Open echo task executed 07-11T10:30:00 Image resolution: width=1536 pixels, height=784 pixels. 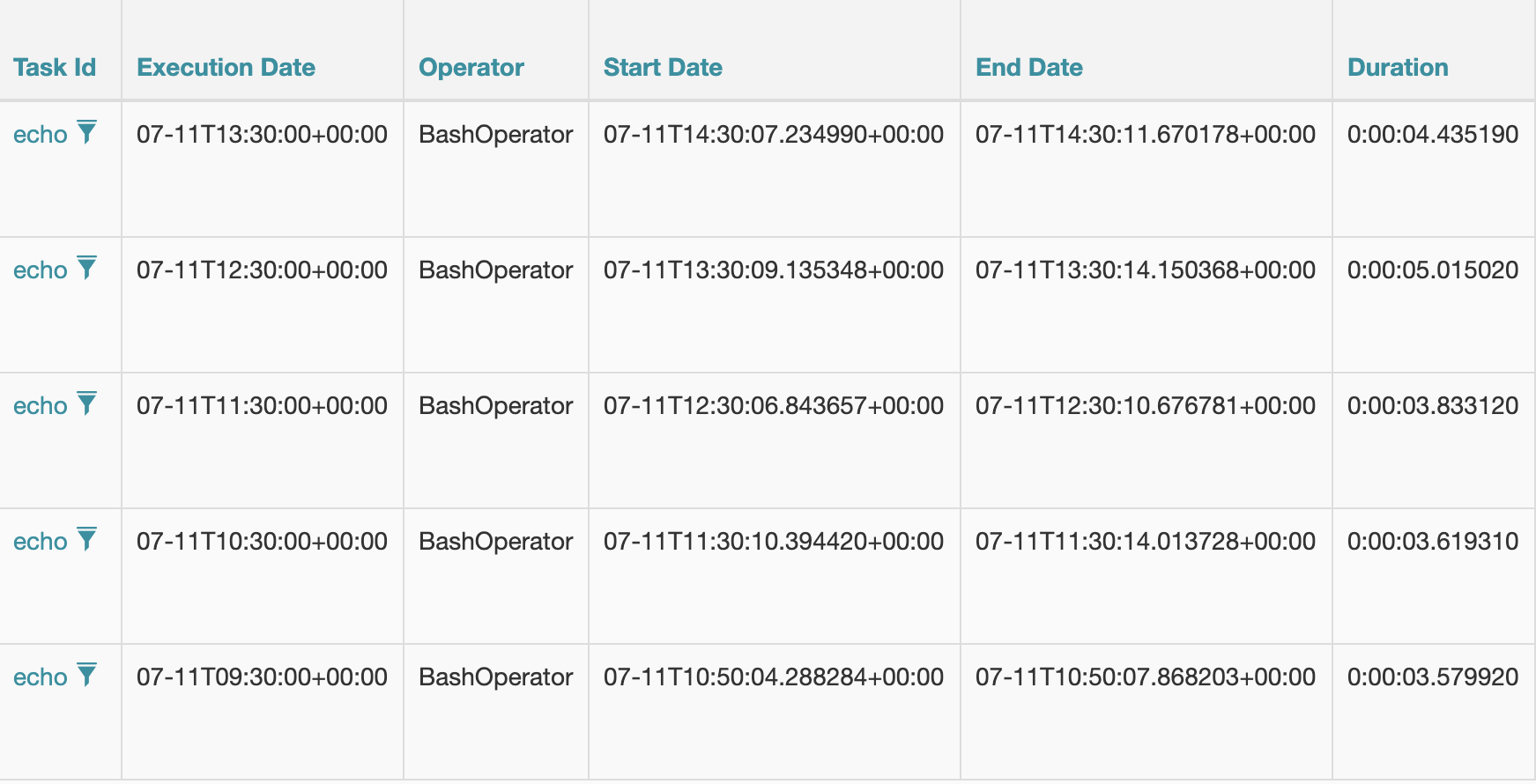pos(41,542)
